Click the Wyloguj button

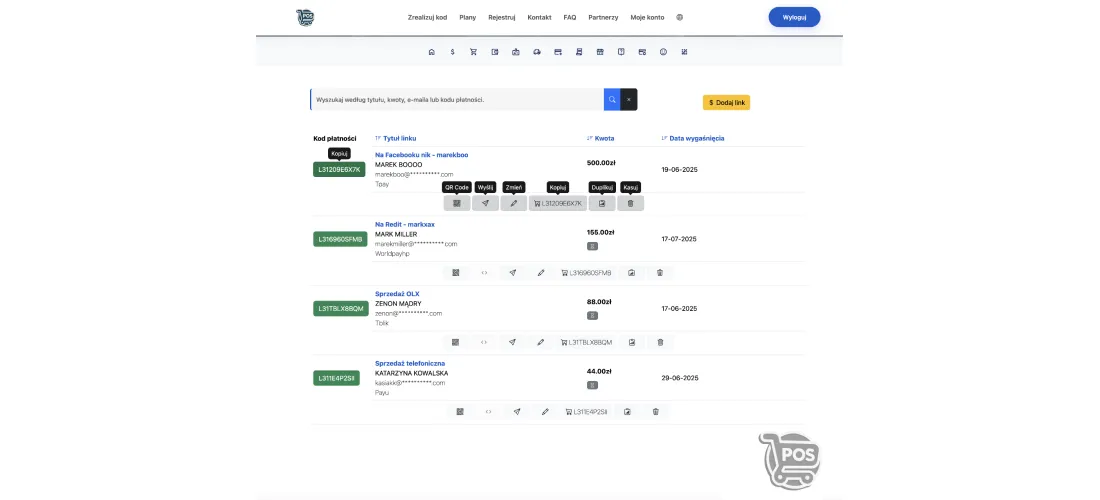click(794, 17)
